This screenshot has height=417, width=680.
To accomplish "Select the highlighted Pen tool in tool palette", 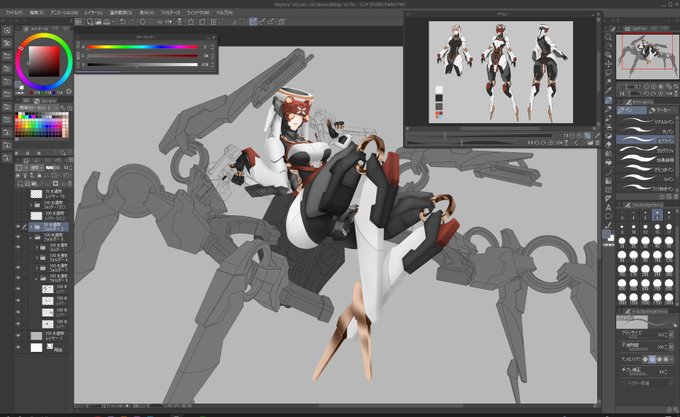I will point(608,100).
